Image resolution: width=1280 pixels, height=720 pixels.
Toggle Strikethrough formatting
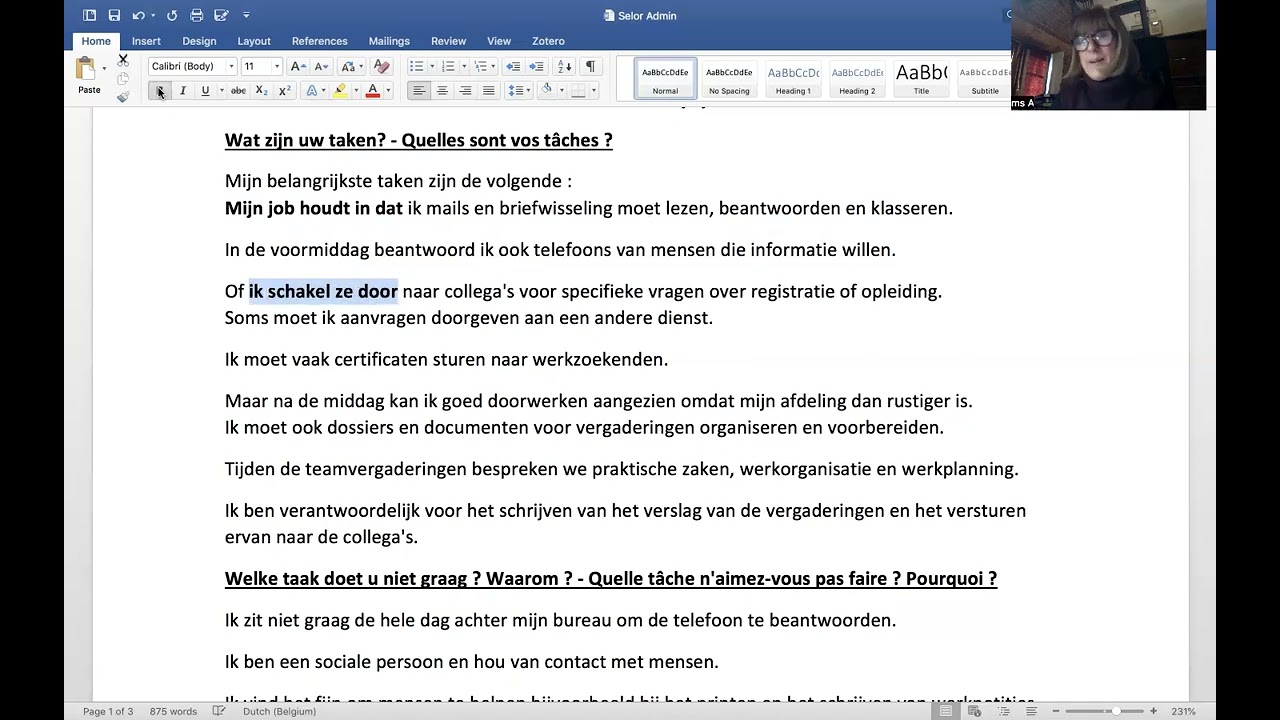tap(238, 90)
